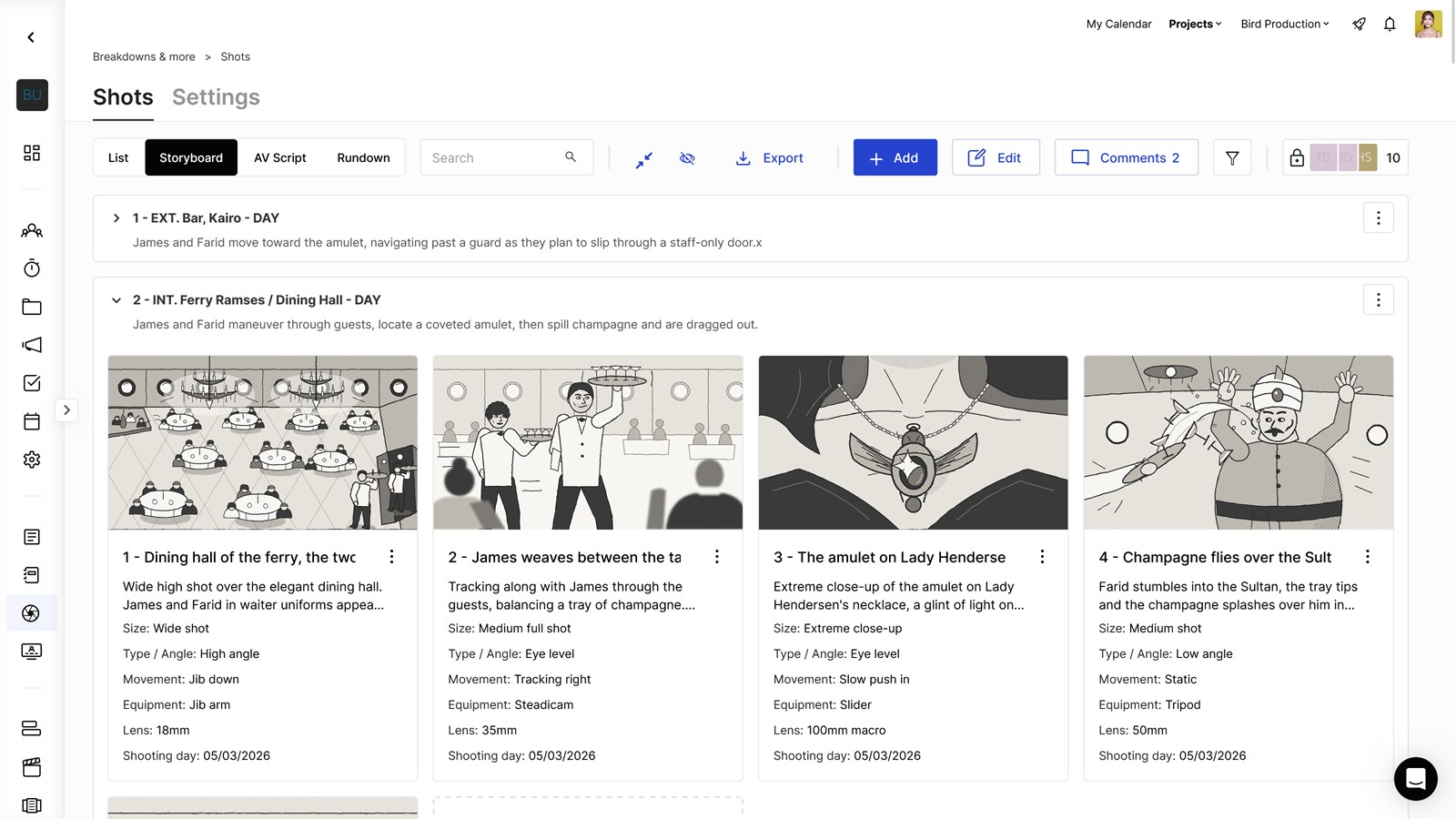Screen dimensions: 1456x819
Task: Open the checkbox tasks icon in sidebar
Action: (x=32, y=383)
